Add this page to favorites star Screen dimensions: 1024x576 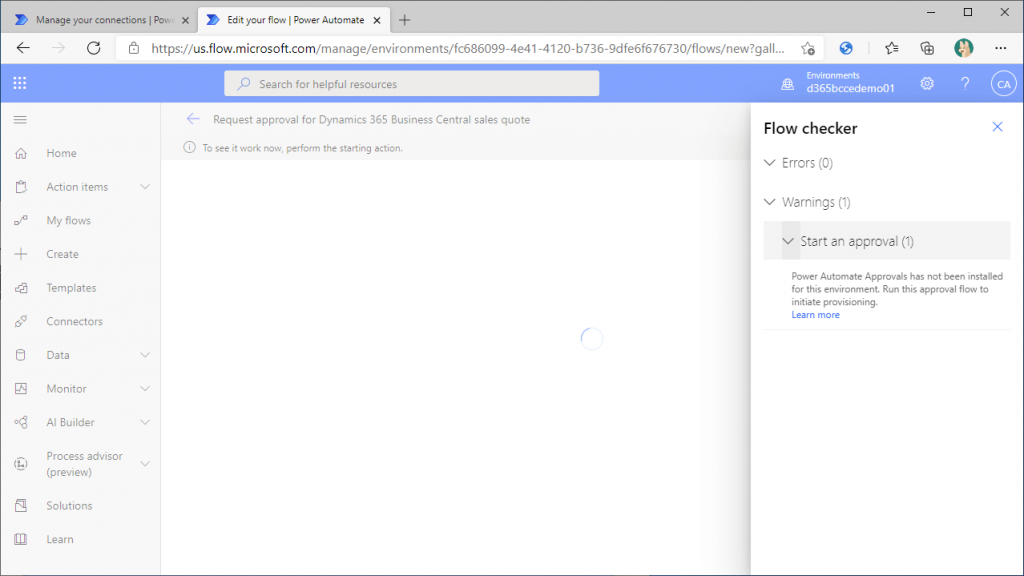point(808,48)
